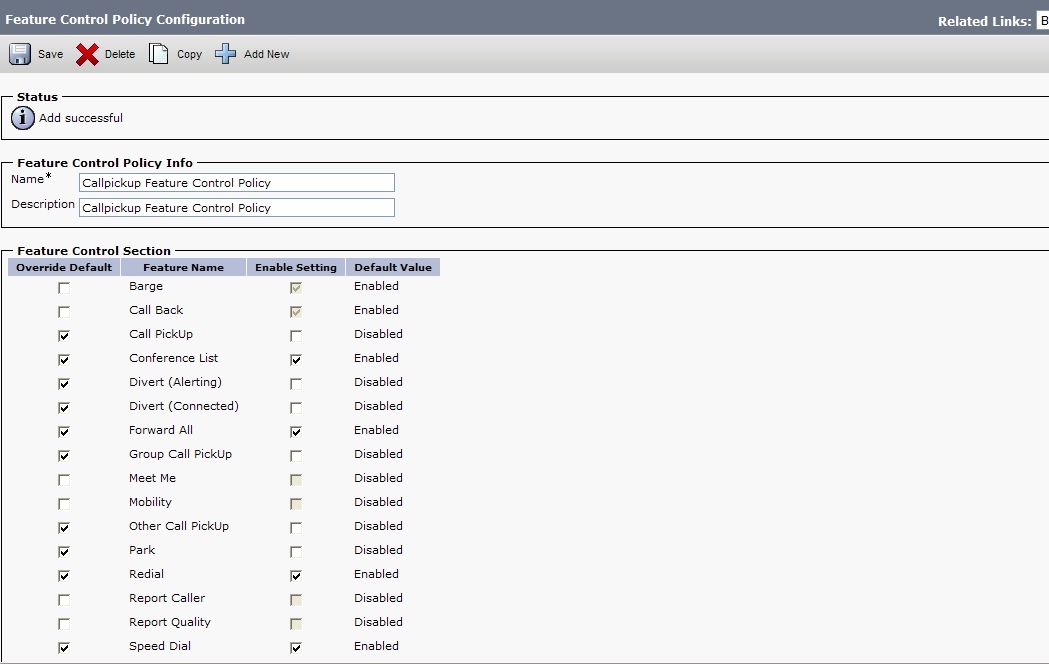Check Override Default for Mobility
Image resolution: width=1049 pixels, height=664 pixels.
tap(64, 504)
